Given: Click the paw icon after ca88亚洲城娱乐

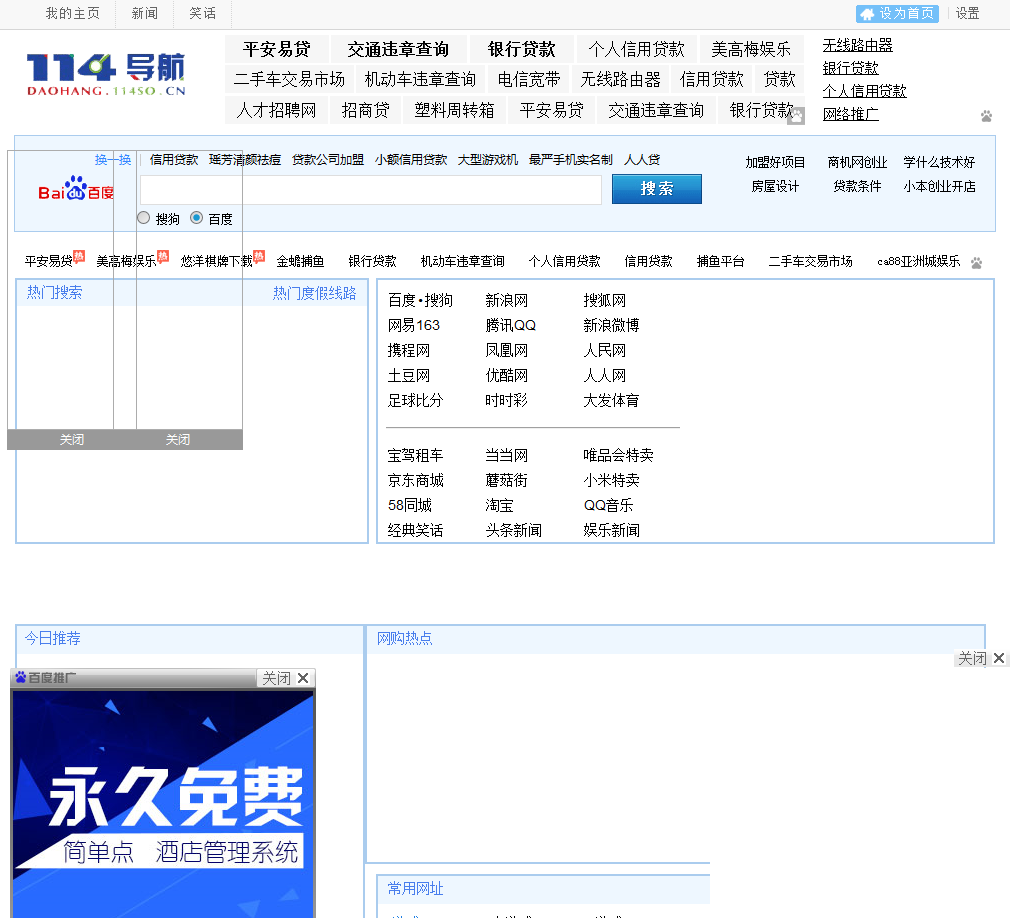Looking at the screenshot, I should [977, 263].
